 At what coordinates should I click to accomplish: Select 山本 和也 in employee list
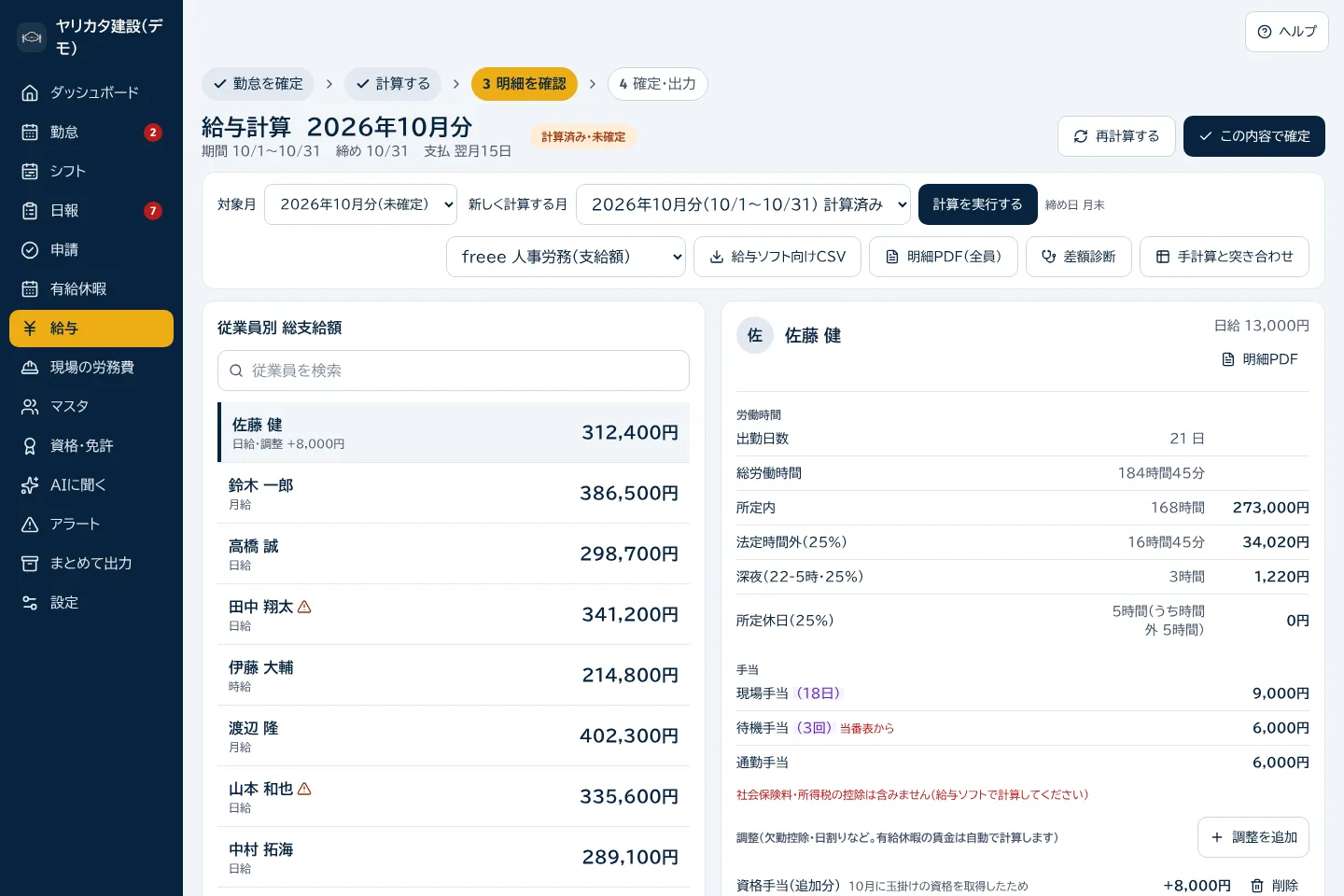click(x=454, y=796)
